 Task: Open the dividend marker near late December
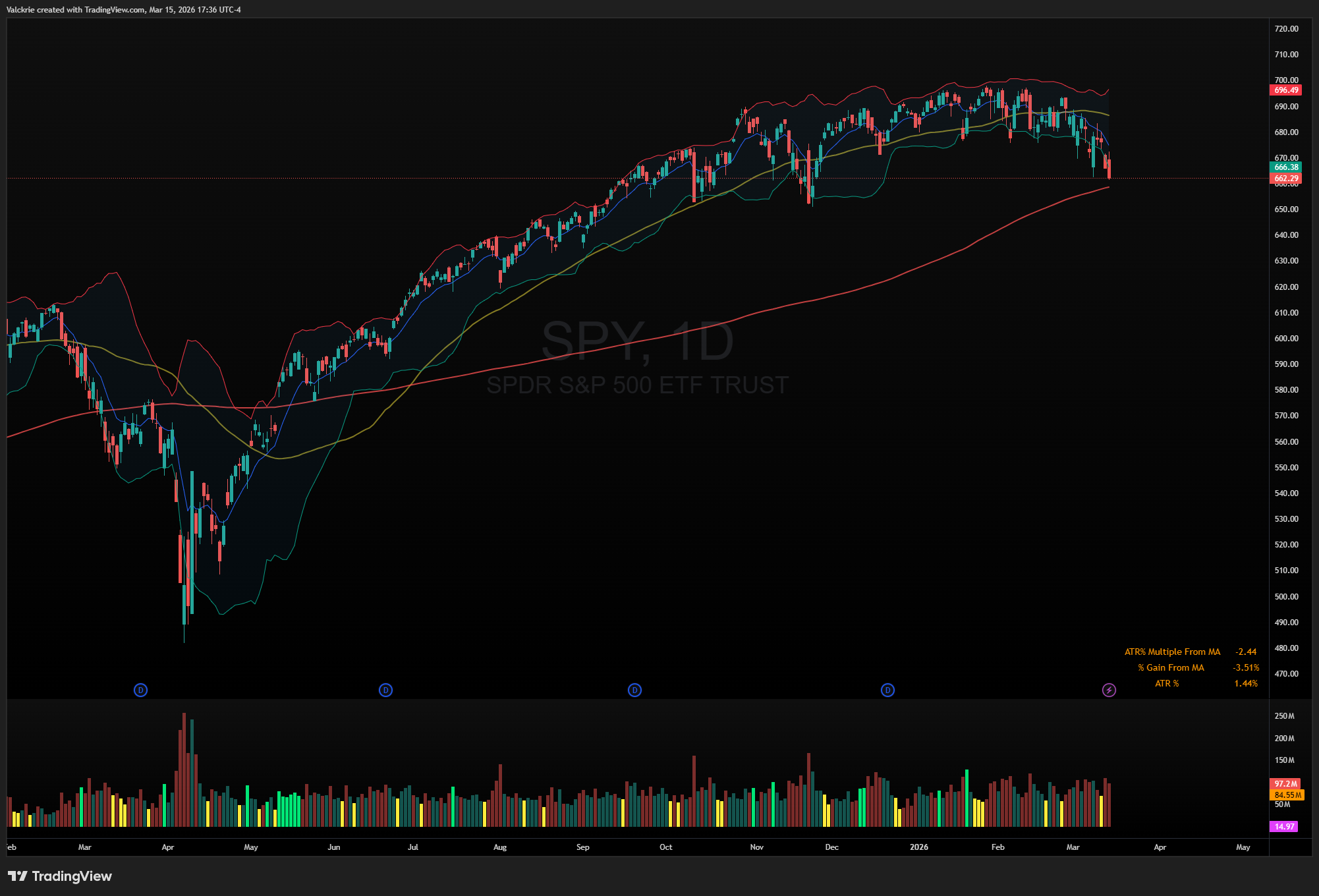(887, 690)
